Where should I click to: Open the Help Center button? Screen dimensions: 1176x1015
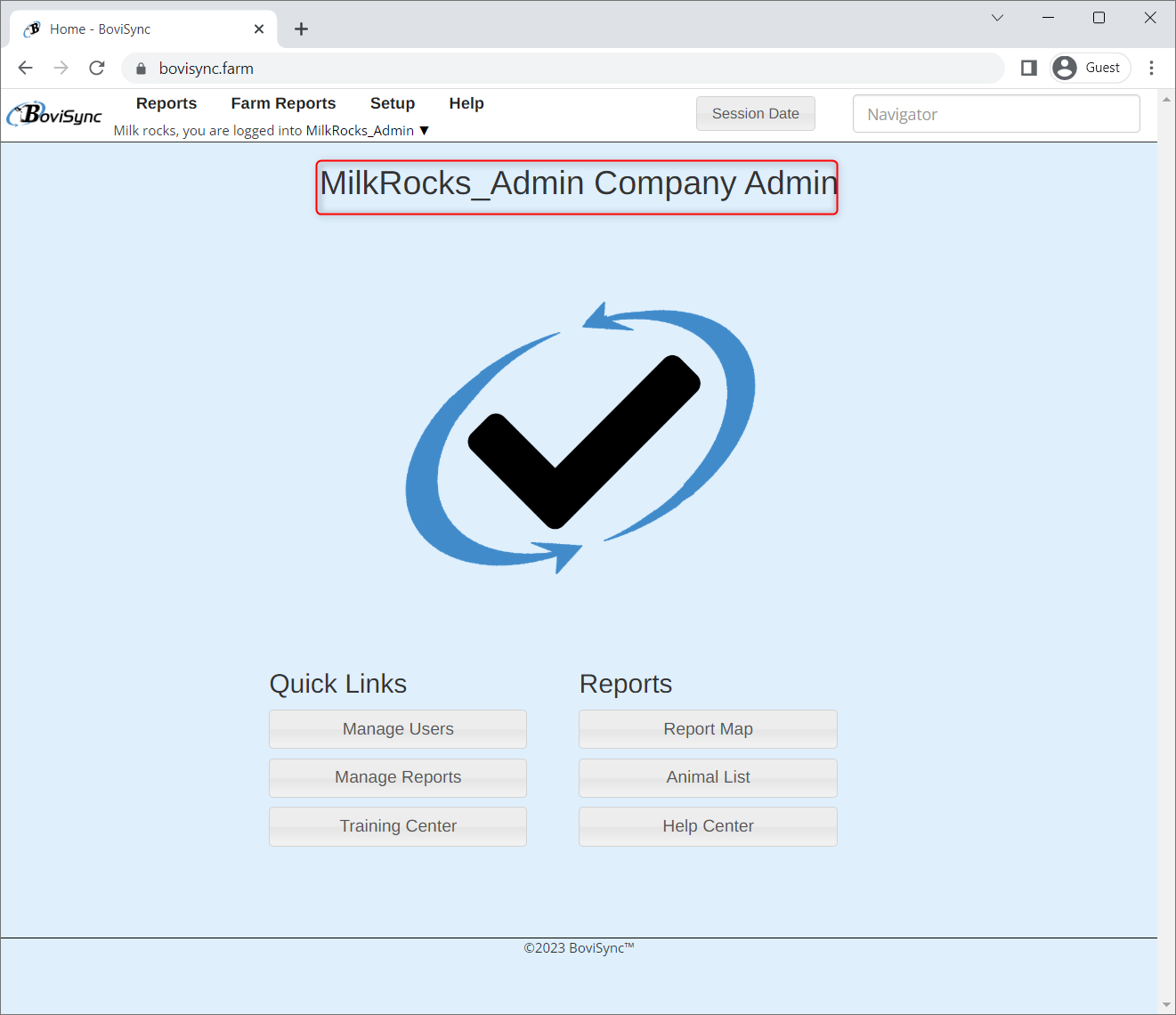708,826
